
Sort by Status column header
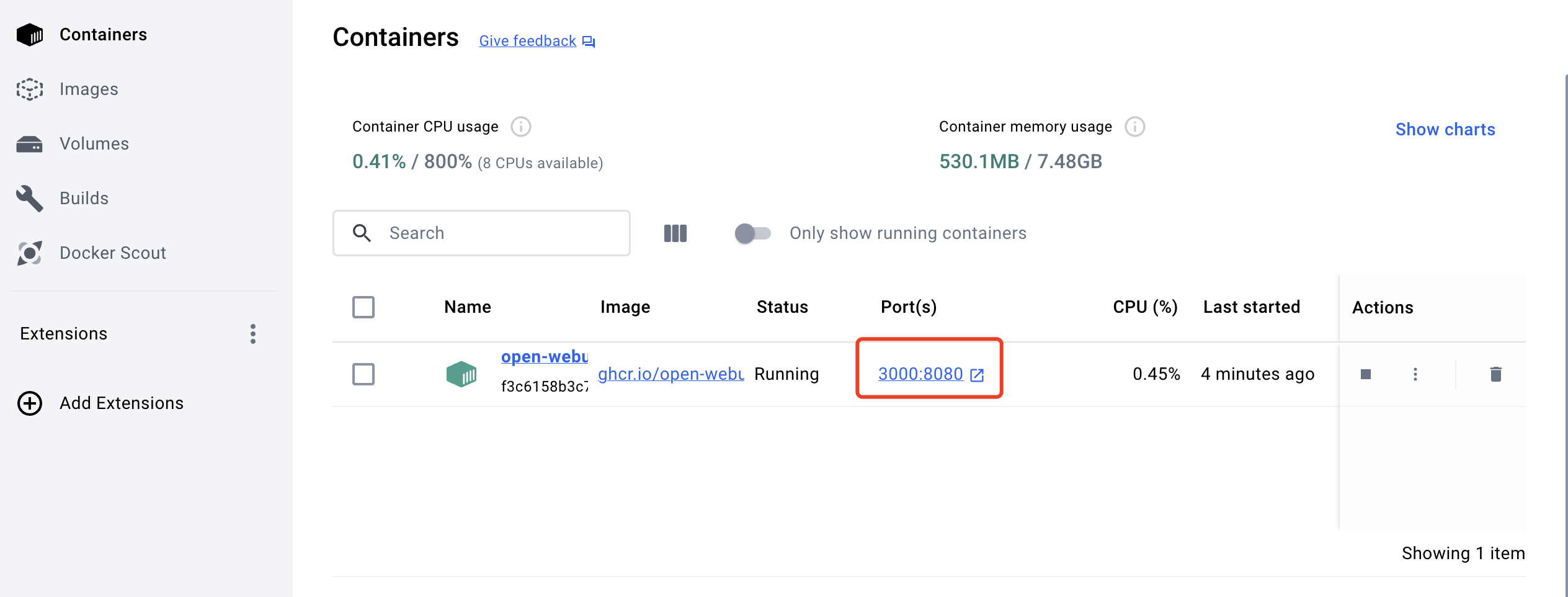pyautogui.click(x=782, y=307)
